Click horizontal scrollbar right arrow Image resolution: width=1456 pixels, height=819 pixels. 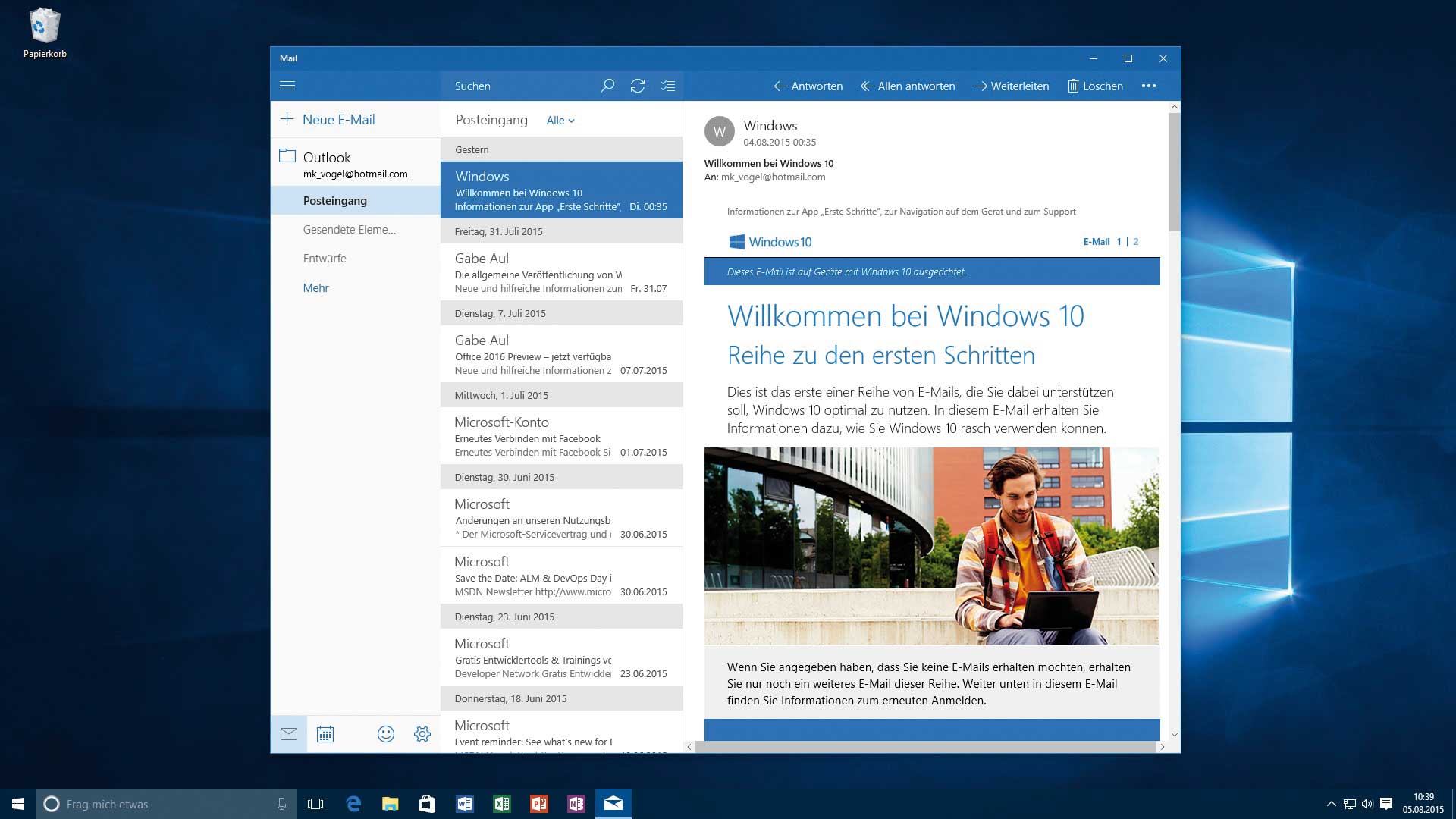(x=1162, y=747)
